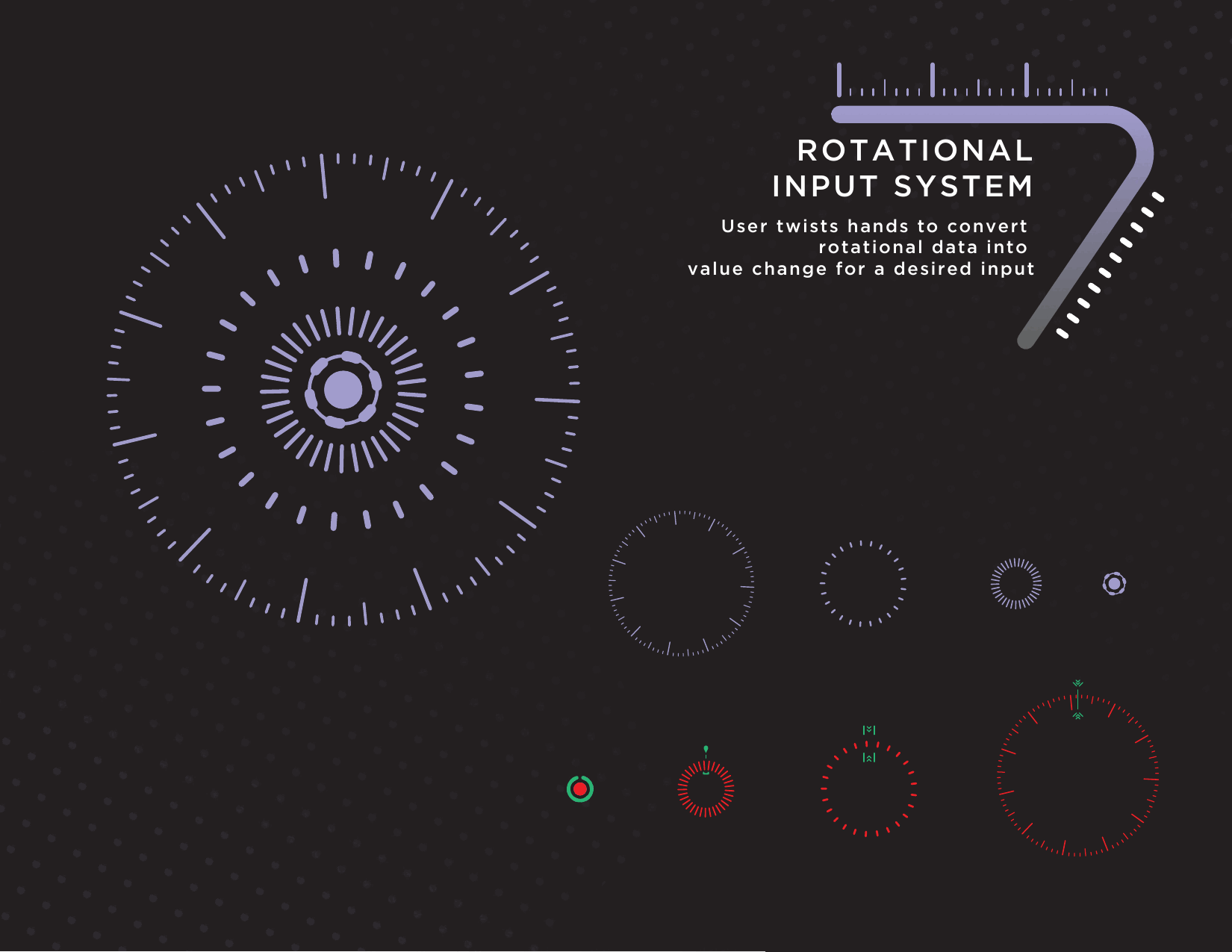Select the small purple radial burst ring
1232x952 pixels.
point(1015,583)
